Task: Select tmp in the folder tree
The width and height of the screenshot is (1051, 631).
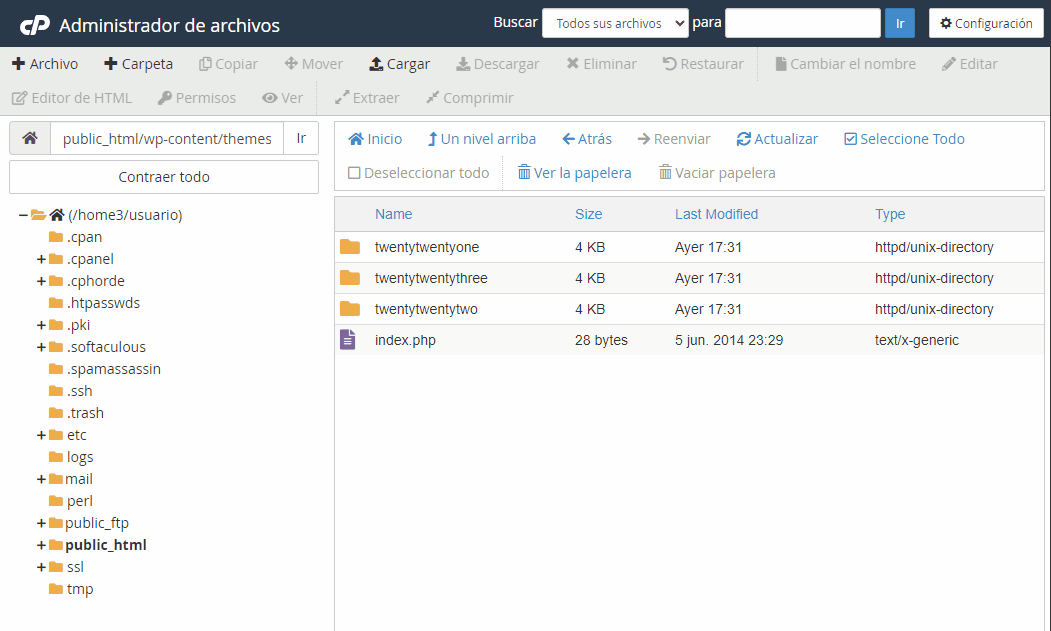Action: 80,589
